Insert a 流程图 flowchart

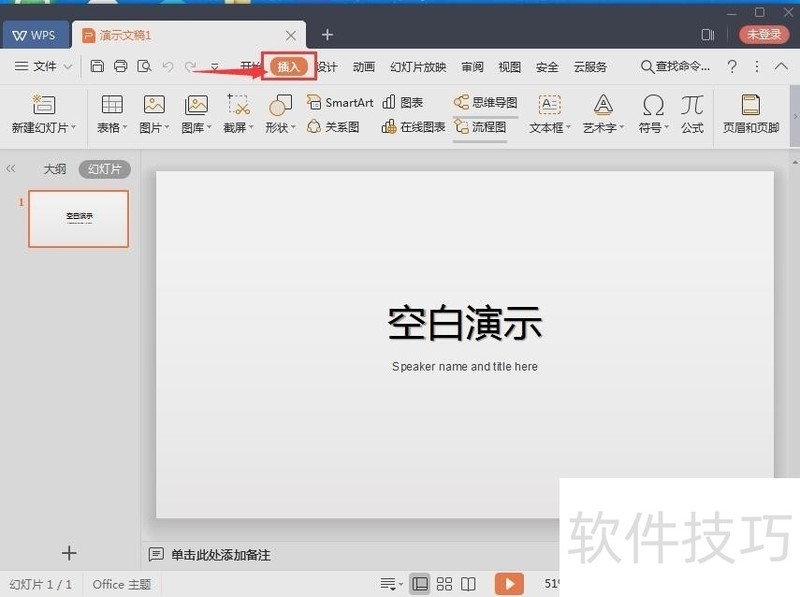[x=480, y=127]
